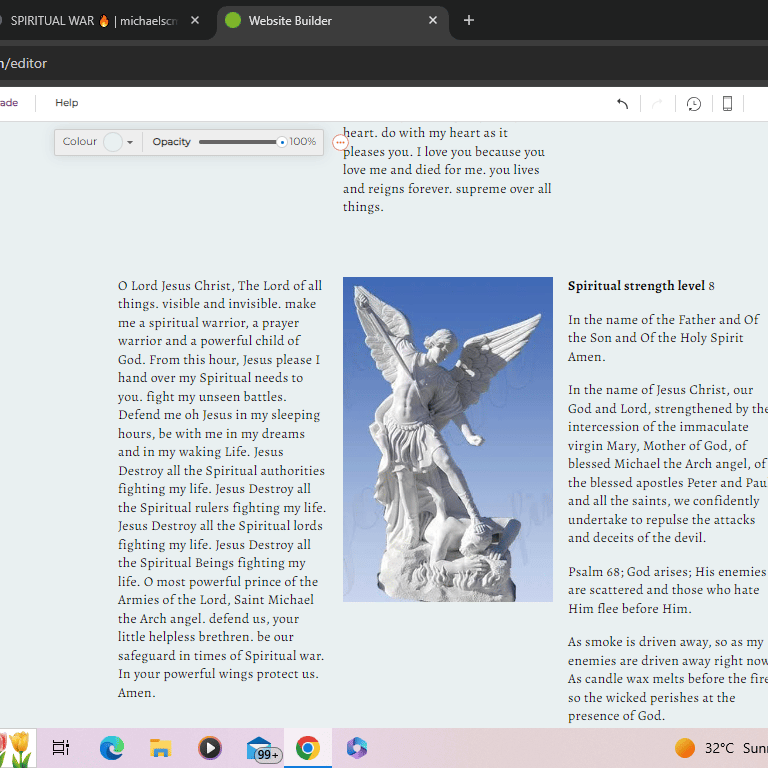Click the 100% opacity value
Image resolution: width=768 pixels, height=768 pixels.
(303, 142)
